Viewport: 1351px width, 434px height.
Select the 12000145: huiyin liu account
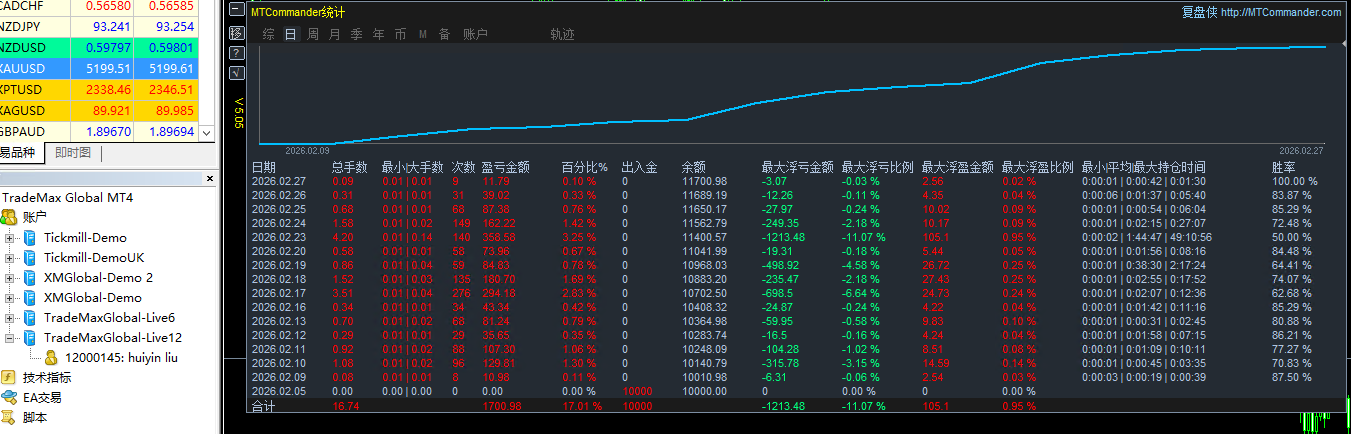click(121, 357)
